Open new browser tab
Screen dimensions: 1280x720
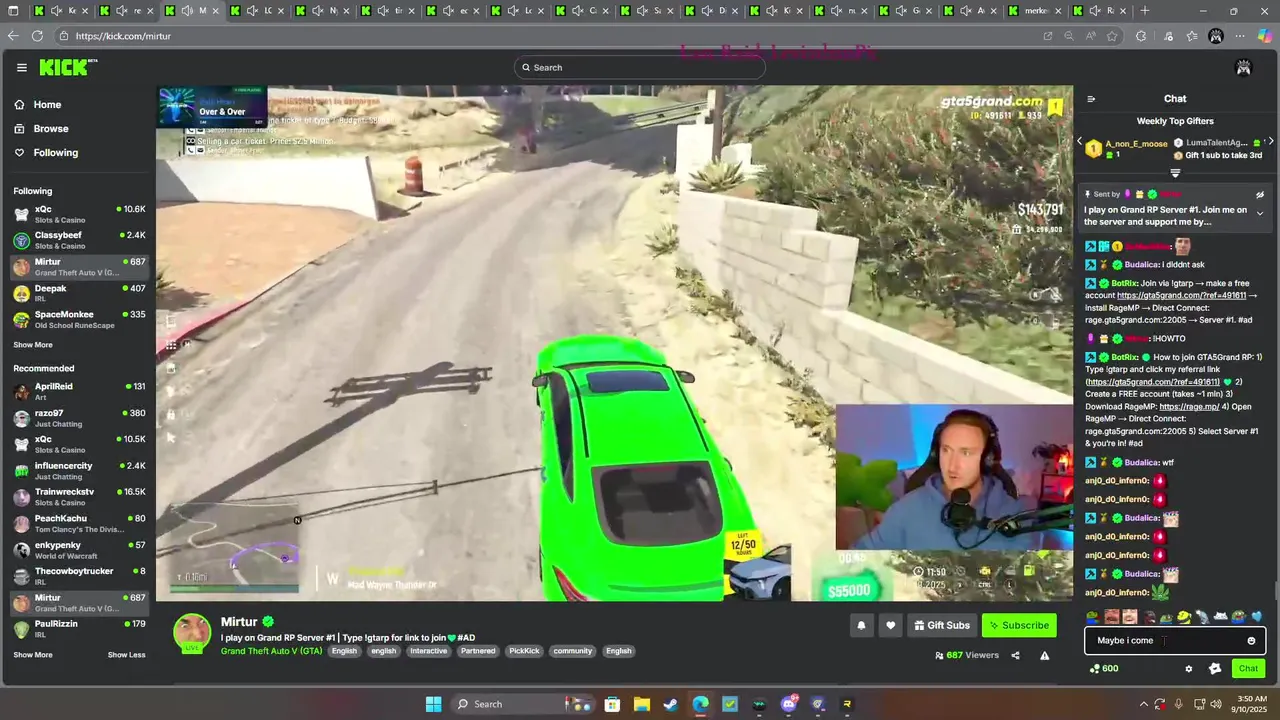click(1145, 11)
